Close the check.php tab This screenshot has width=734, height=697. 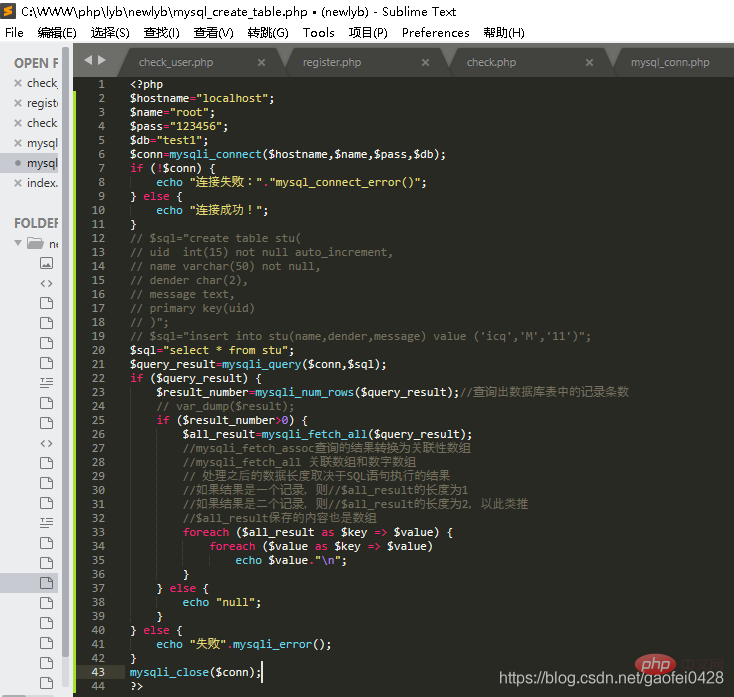tap(589, 62)
